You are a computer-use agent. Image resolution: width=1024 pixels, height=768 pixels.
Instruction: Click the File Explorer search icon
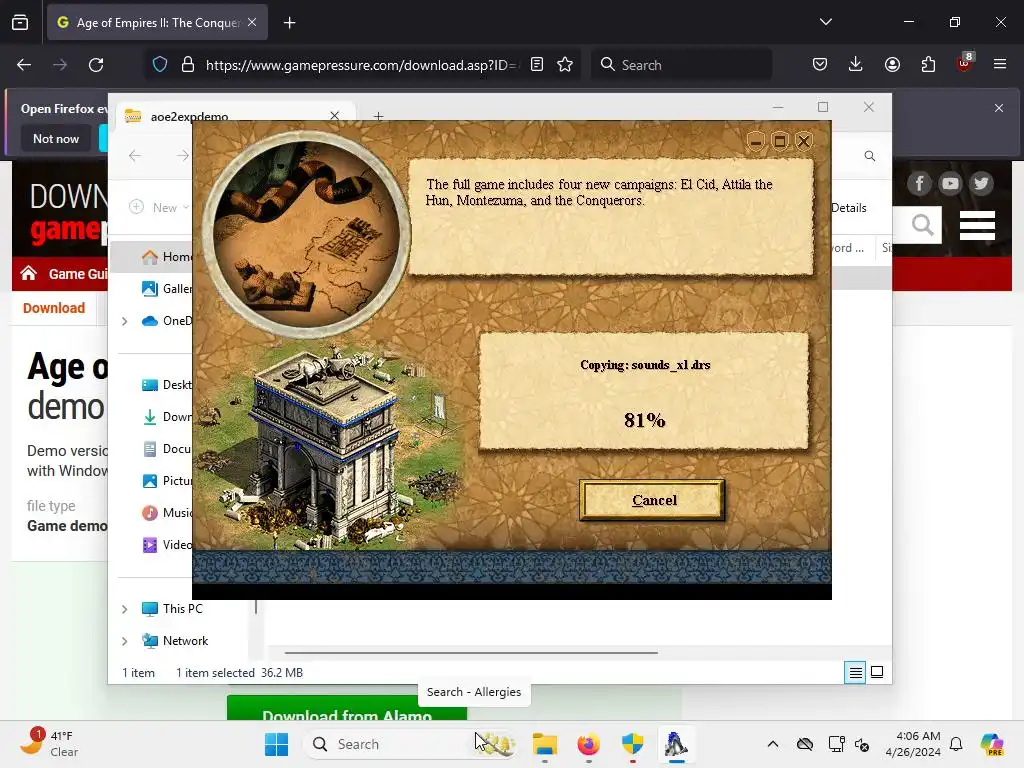[x=869, y=155]
